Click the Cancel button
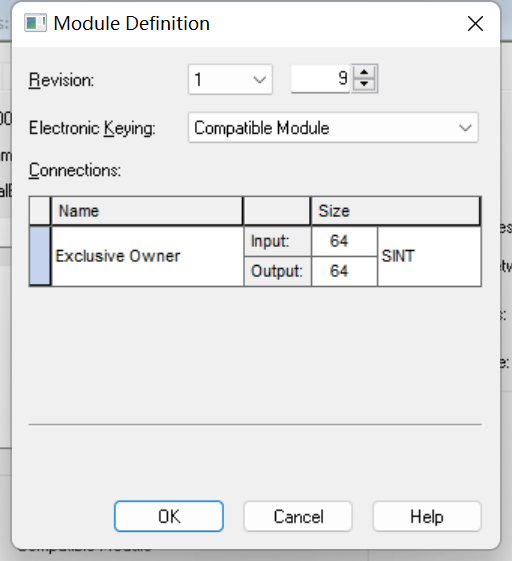 pos(298,516)
